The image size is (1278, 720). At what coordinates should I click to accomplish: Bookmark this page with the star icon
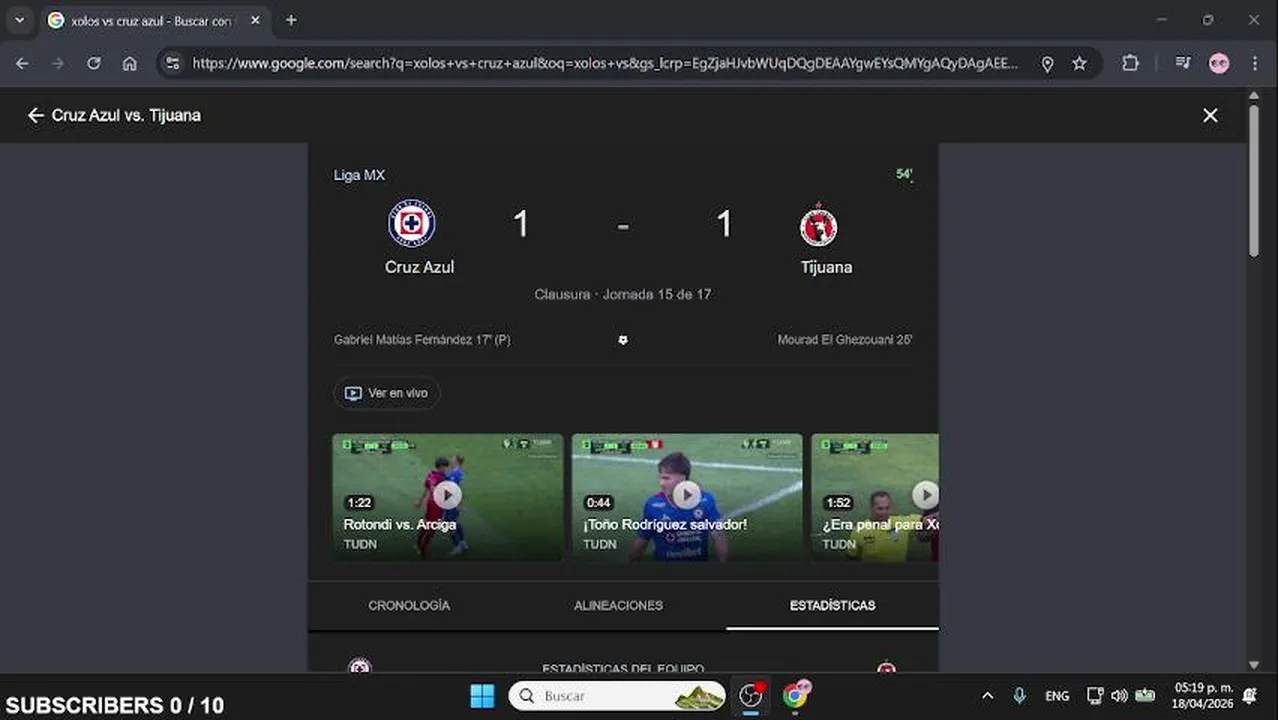(x=1079, y=63)
